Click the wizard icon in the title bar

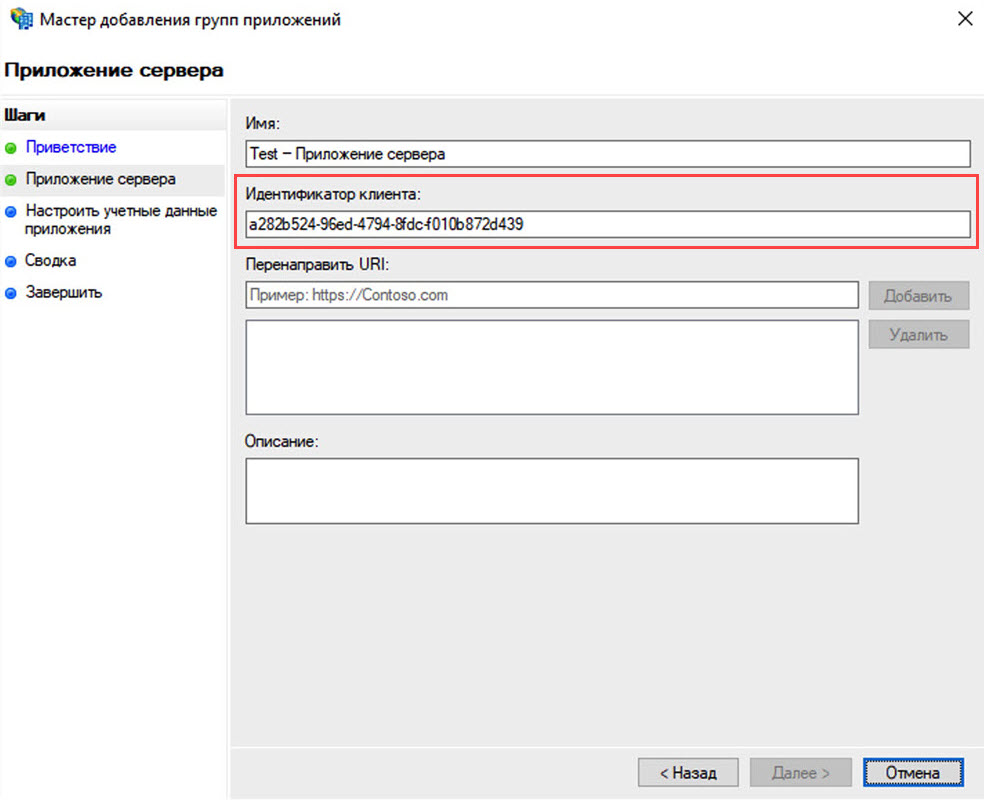(19, 20)
